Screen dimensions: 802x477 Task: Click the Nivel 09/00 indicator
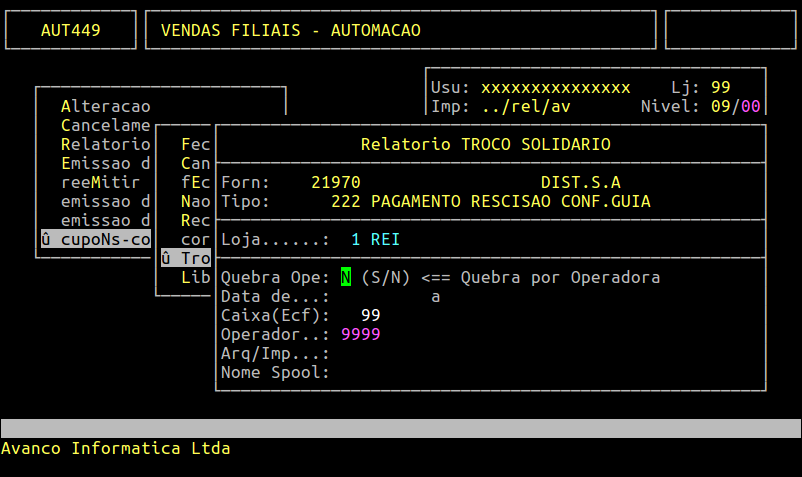coord(735,106)
